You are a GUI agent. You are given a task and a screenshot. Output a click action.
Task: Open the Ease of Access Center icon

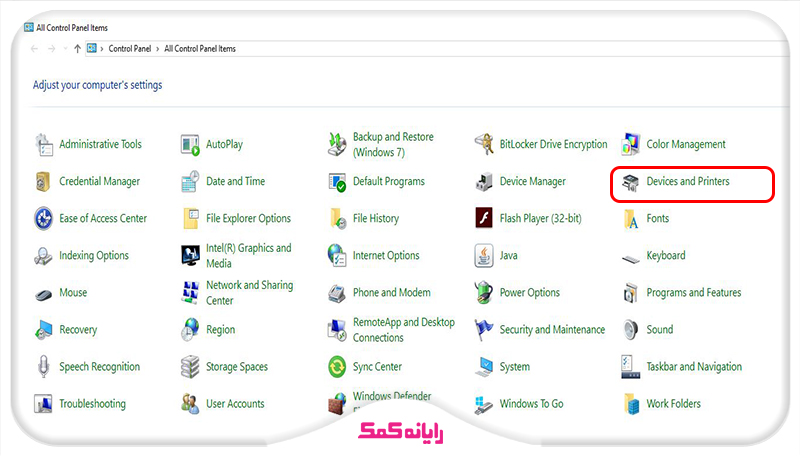point(44,219)
